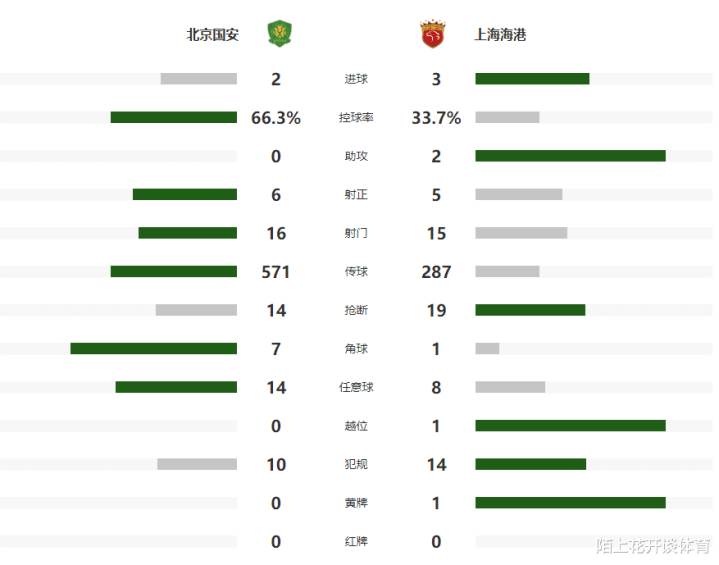The width and height of the screenshot is (719, 565).
Task: Click Shanghai's green goals bar
Action: click(x=532, y=79)
